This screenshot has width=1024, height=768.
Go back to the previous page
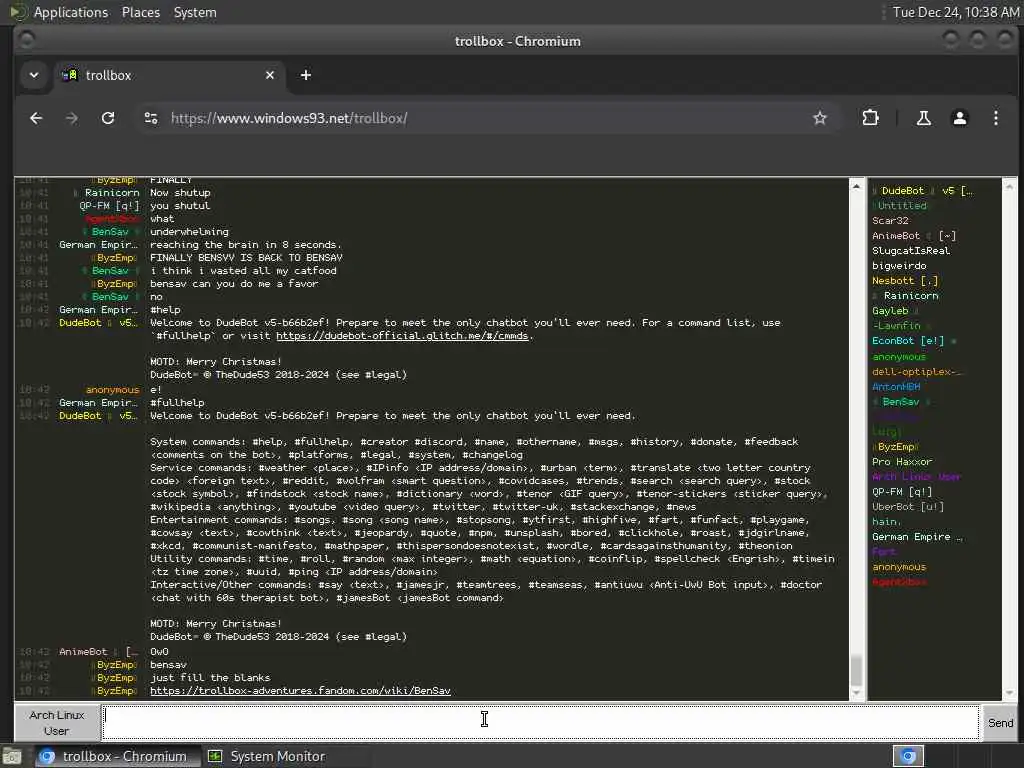[x=36, y=118]
